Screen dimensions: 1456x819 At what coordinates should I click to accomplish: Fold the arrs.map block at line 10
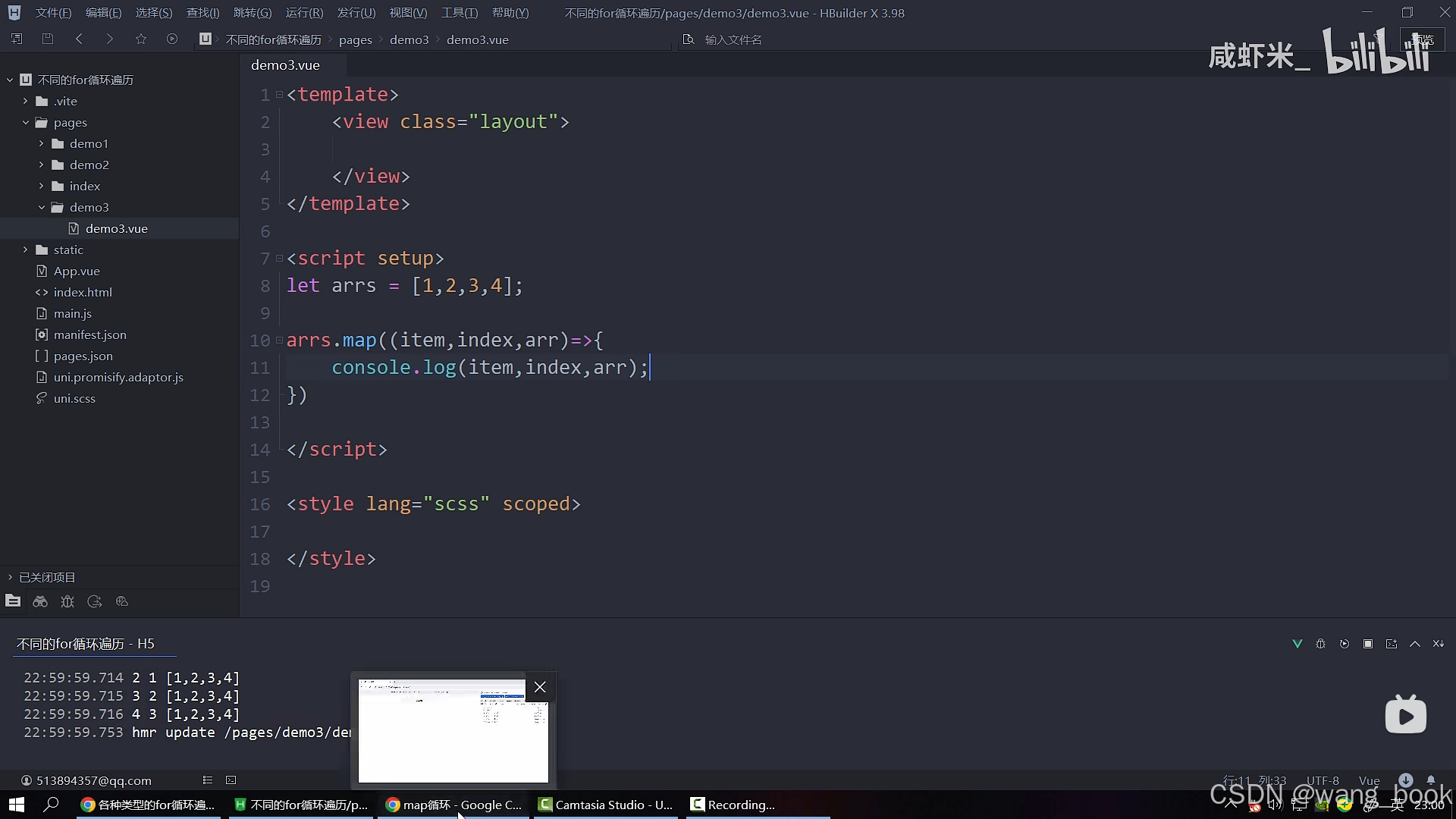[279, 340]
